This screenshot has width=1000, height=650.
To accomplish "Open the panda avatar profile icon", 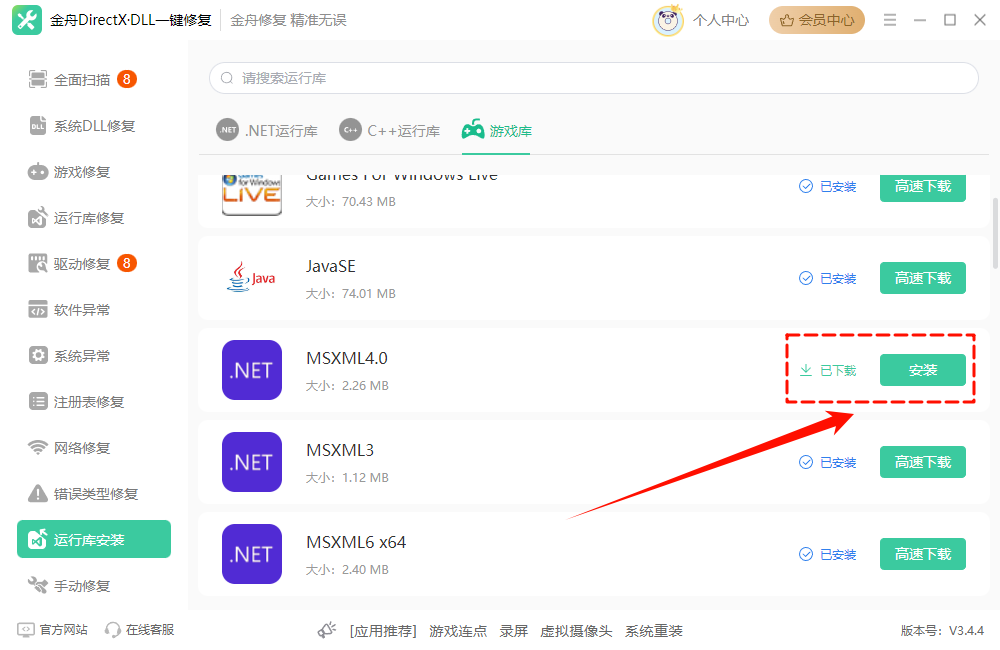I will 668,20.
